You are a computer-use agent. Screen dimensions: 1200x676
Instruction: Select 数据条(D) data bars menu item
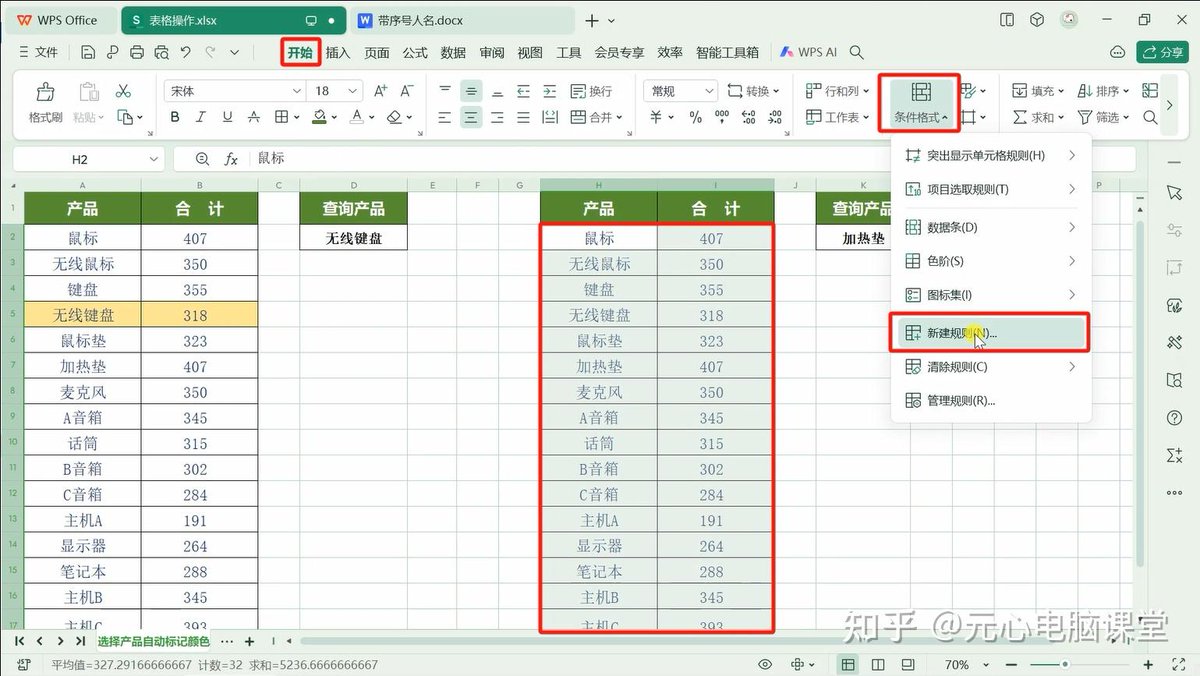point(989,228)
